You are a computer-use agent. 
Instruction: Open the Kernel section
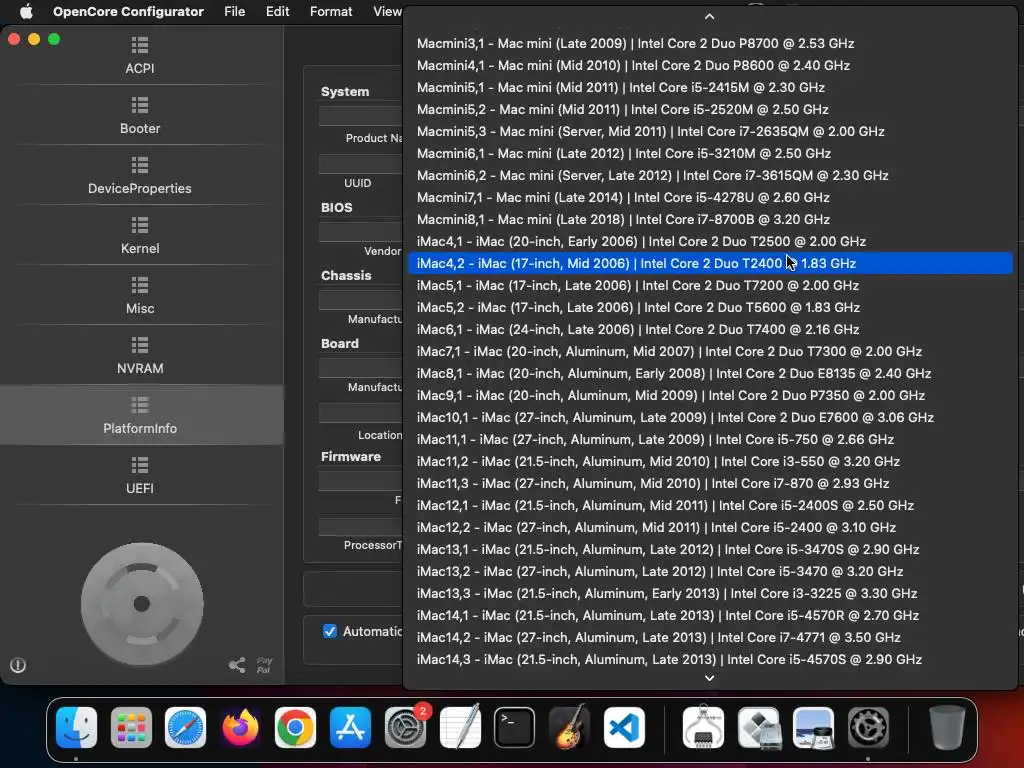pos(140,235)
